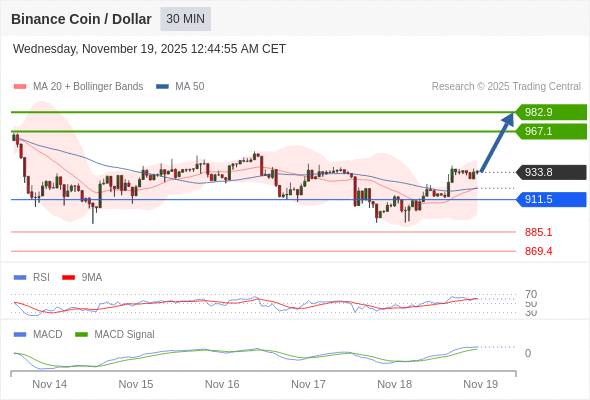
Task: Click the 911.5 pivot price label
Action: 551,199
